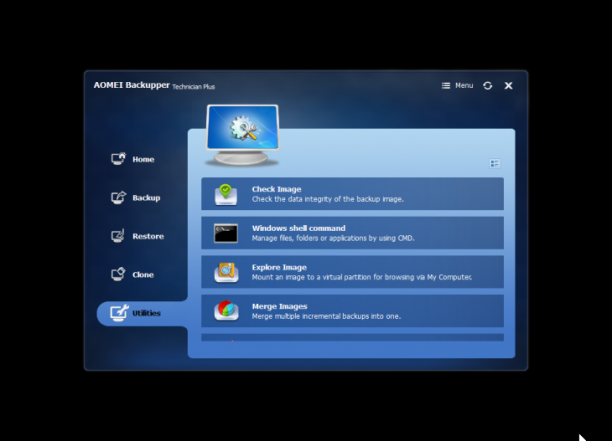Viewport: 612px width, 441px height.
Task: Click the utilities monitor illustration
Action: [x=242, y=135]
